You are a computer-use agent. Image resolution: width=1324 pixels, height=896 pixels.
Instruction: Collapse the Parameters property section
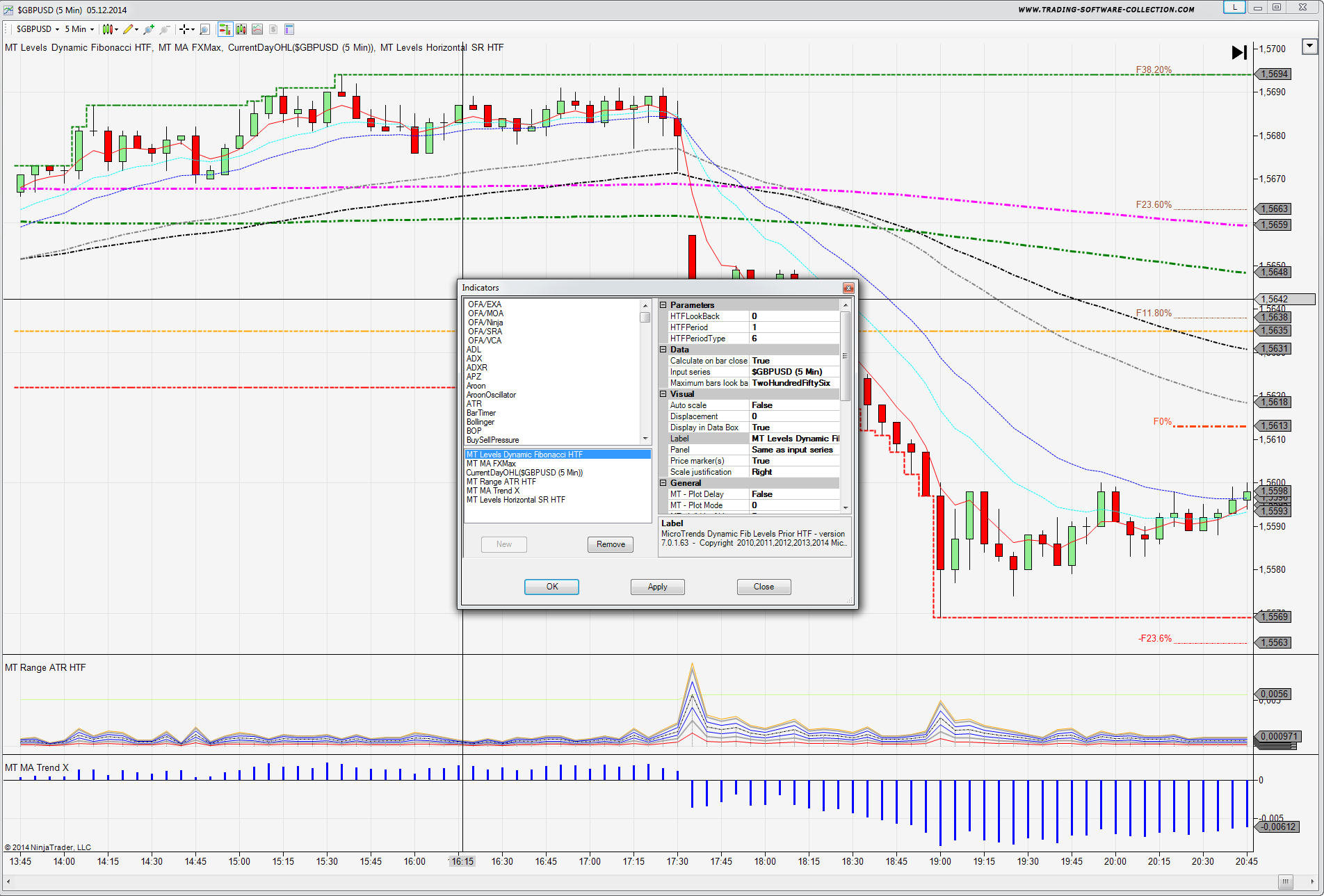[663, 305]
